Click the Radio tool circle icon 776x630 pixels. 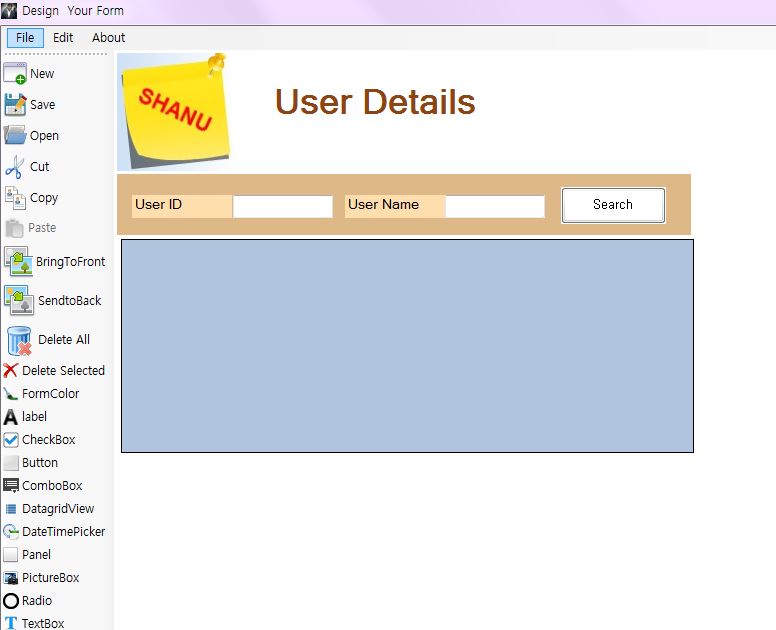(10, 601)
